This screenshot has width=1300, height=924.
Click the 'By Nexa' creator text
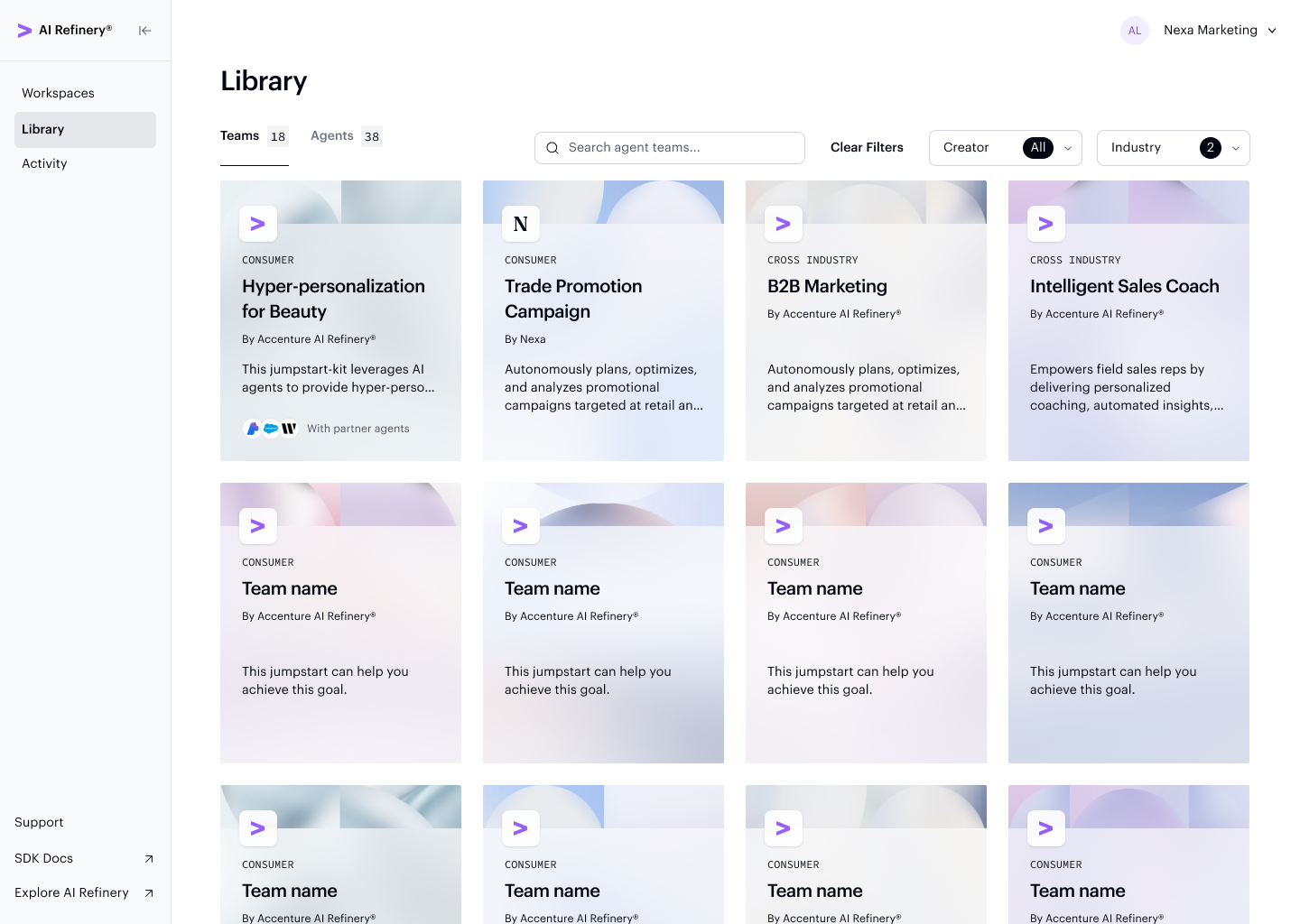coord(525,339)
